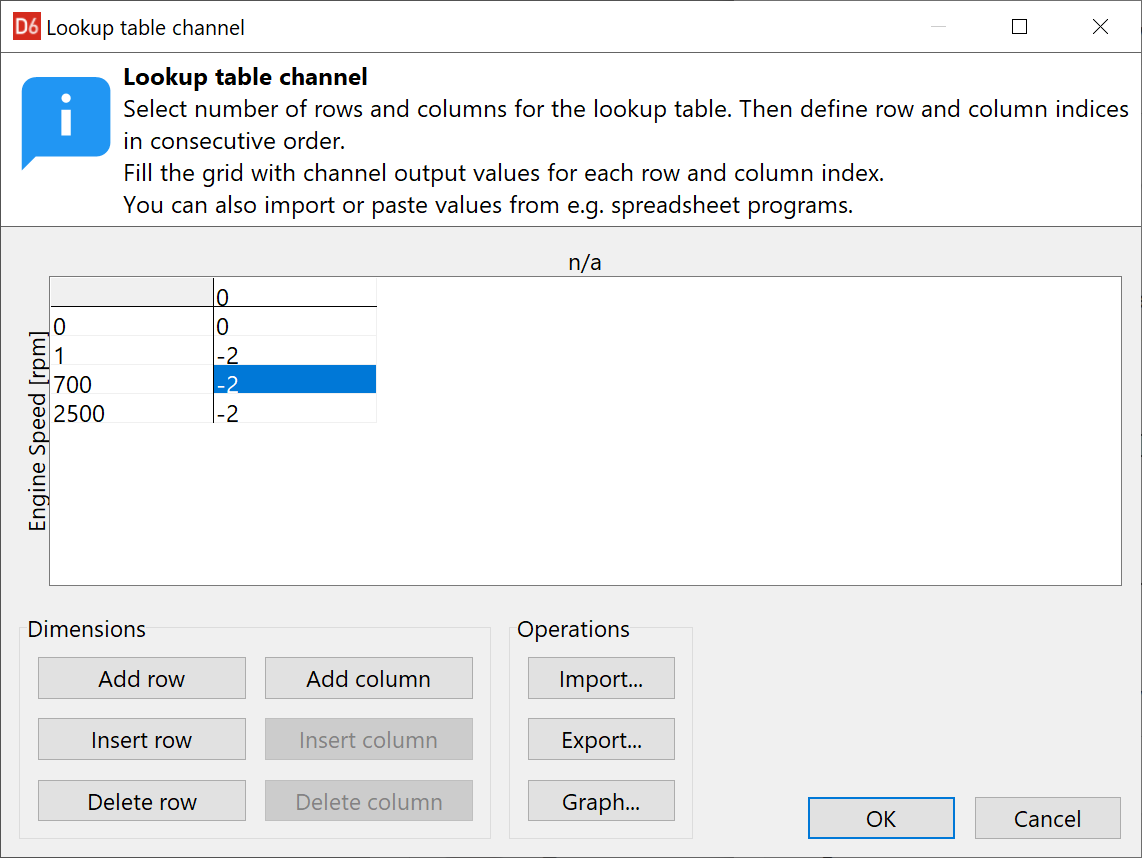Select row index cell 1
The width and height of the screenshot is (1142, 858).
click(132, 350)
